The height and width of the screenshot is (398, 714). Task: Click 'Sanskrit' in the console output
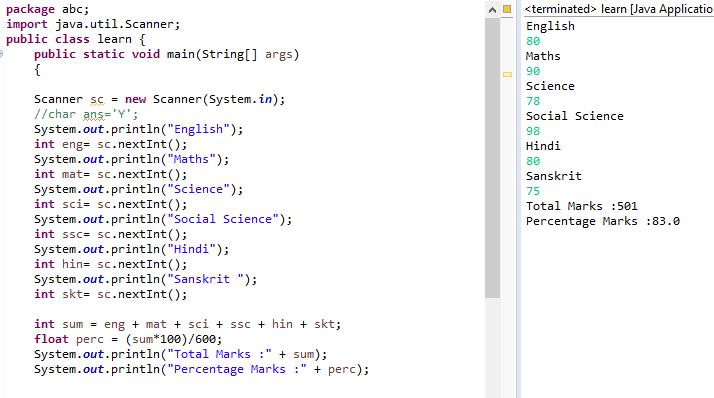click(x=554, y=177)
